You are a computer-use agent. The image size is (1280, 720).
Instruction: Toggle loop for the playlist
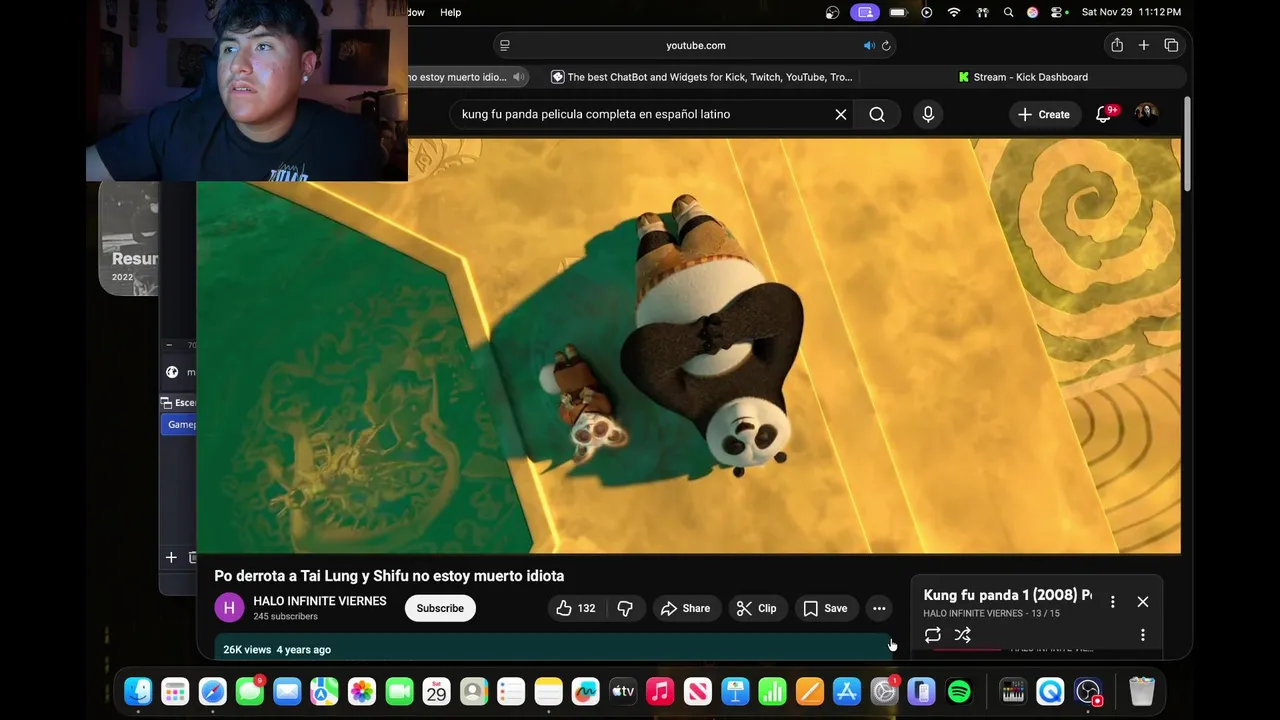(932, 635)
